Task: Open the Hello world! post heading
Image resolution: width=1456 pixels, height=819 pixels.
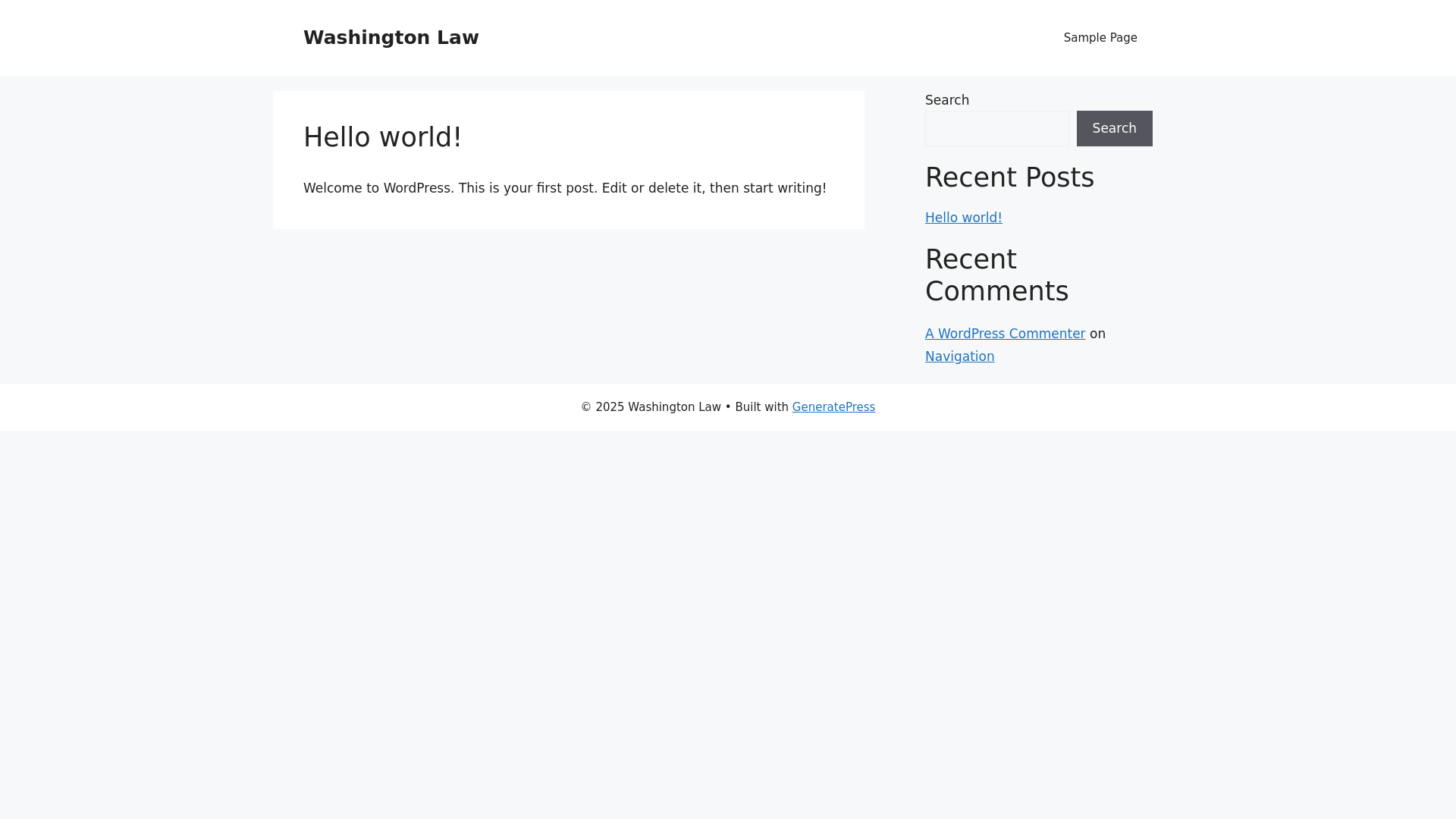Action: (382, 137)
